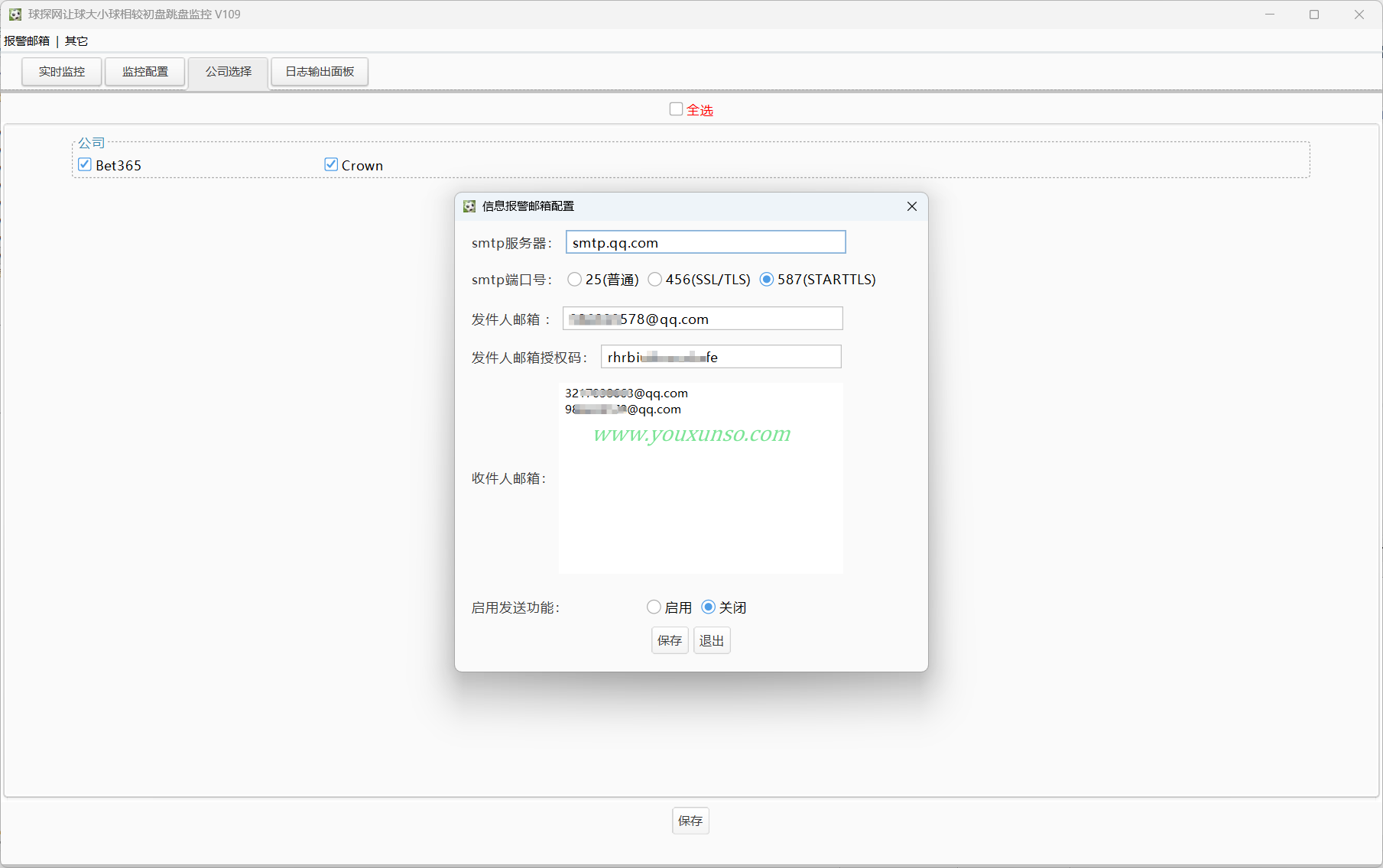Open the 日志输出面板 tab
The height and width of the screenshot is (868, 1383).
tap(320, 72)
